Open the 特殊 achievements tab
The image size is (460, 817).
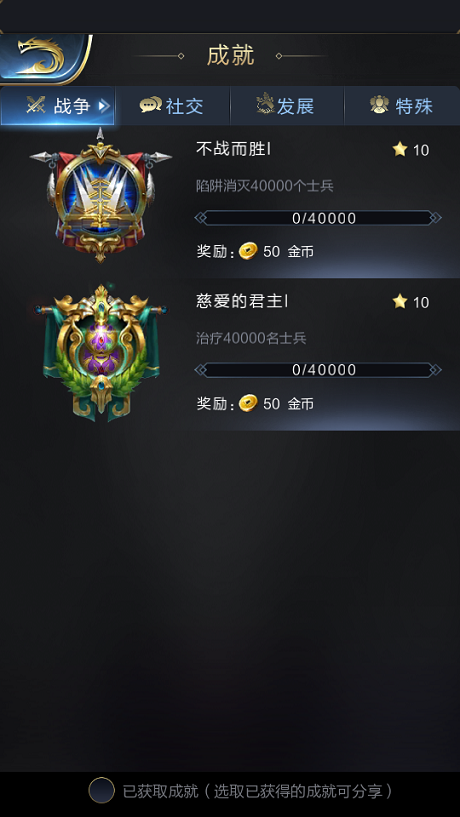[402, 106]
